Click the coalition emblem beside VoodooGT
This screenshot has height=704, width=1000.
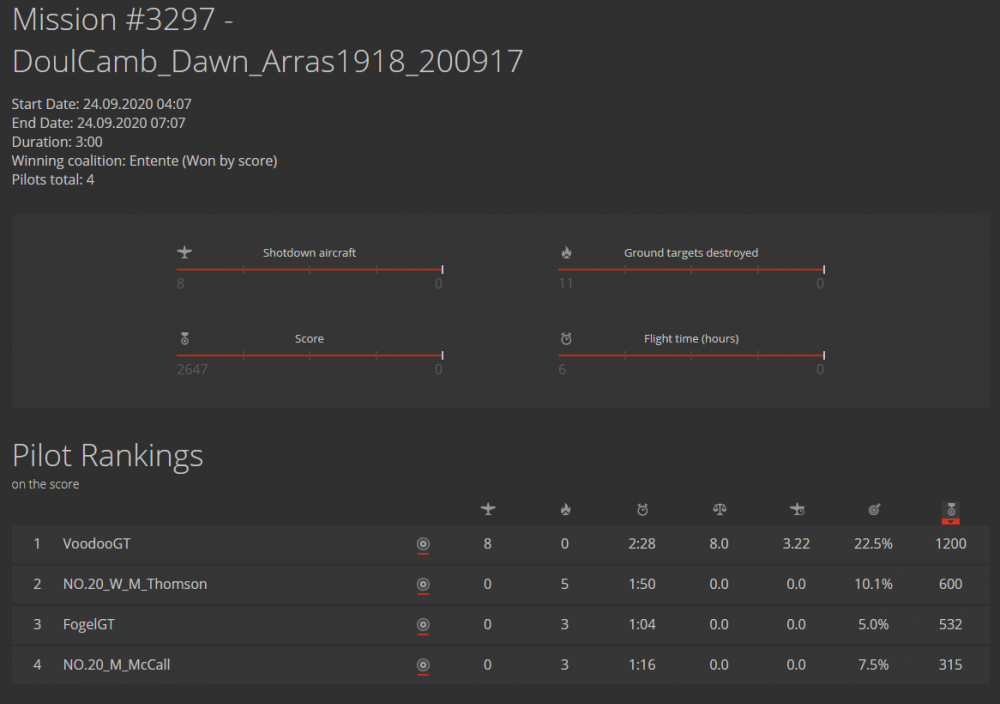tap(423, 544)
